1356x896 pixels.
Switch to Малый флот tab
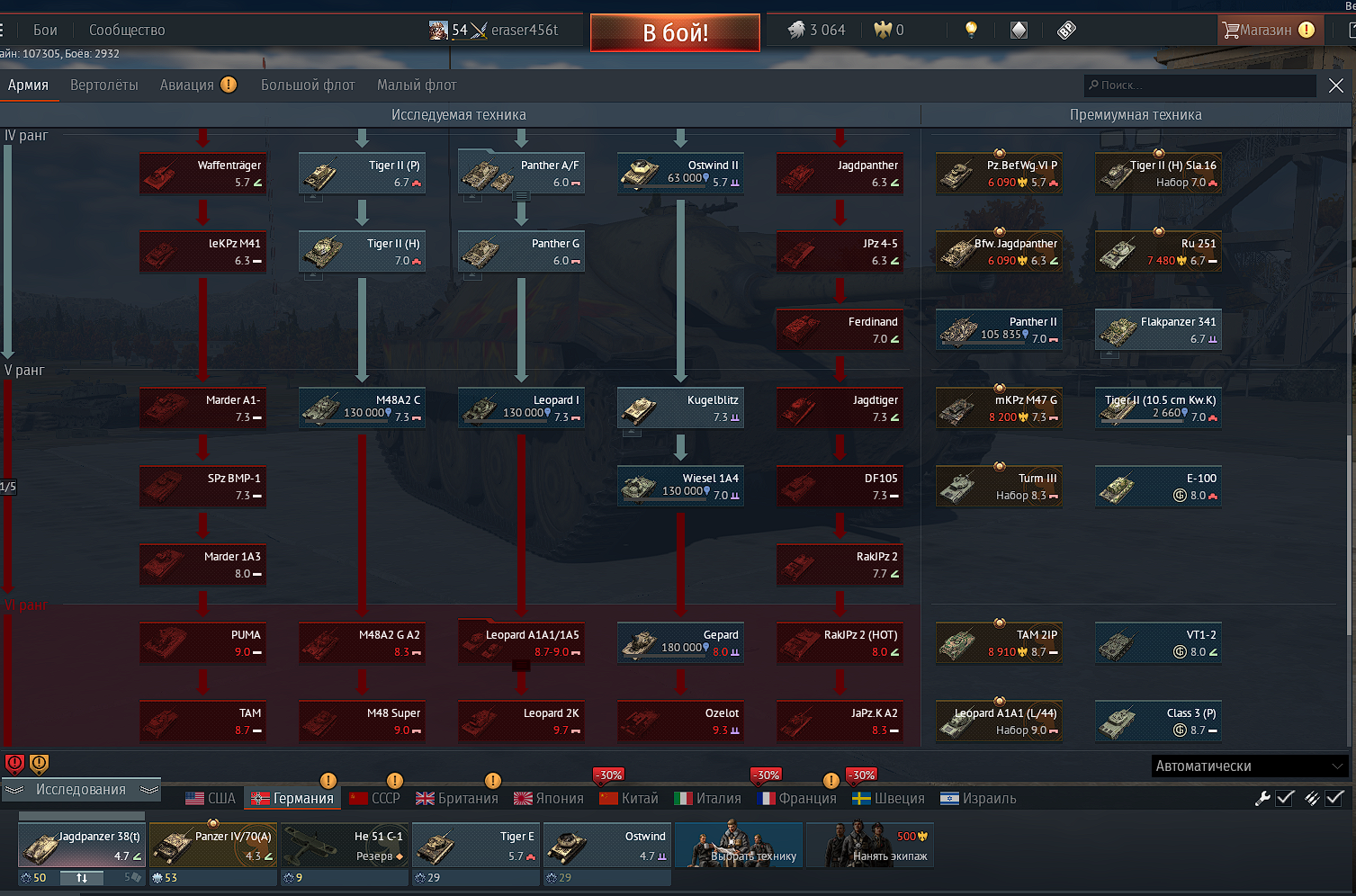point(417,85)
